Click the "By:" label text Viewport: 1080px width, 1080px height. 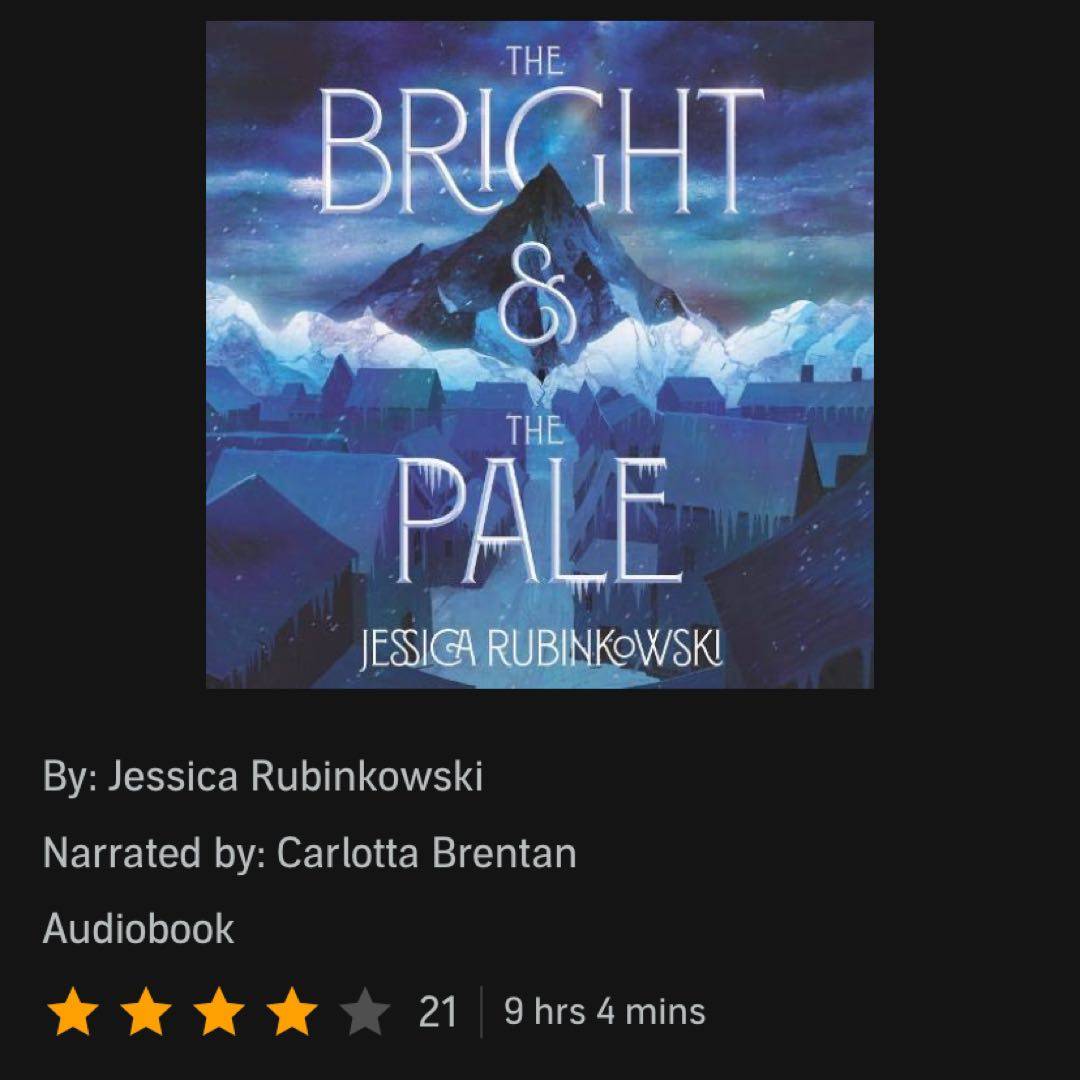pyautogui.click(x=70, y=777)
